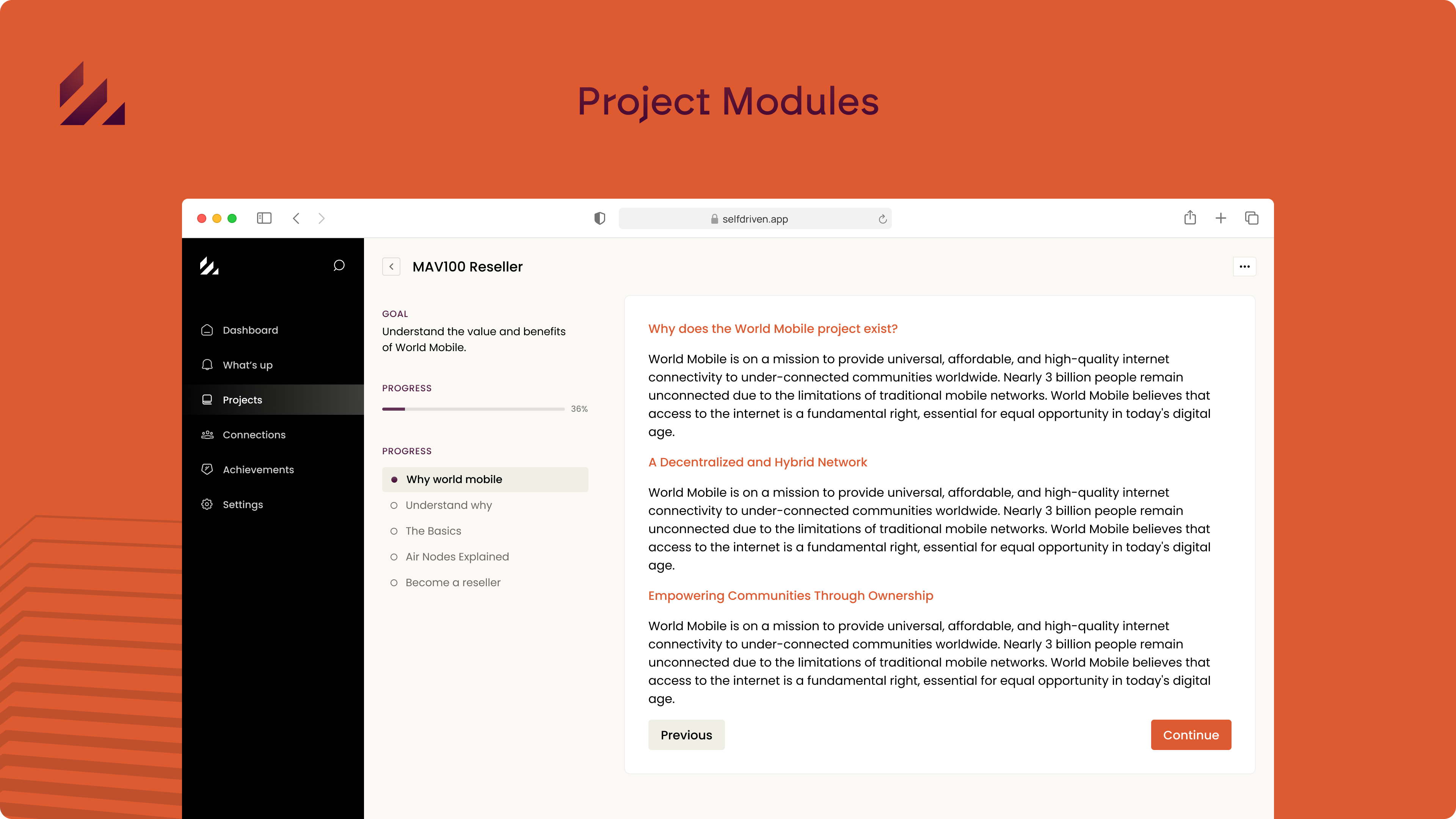Click the Previous button
1456x819 pixels.
(x=686, y=735)
